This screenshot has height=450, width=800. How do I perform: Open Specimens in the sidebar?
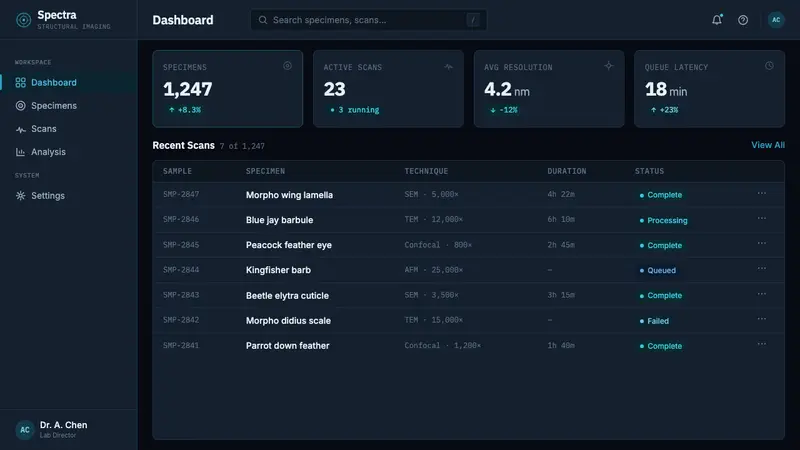[68, 106]
